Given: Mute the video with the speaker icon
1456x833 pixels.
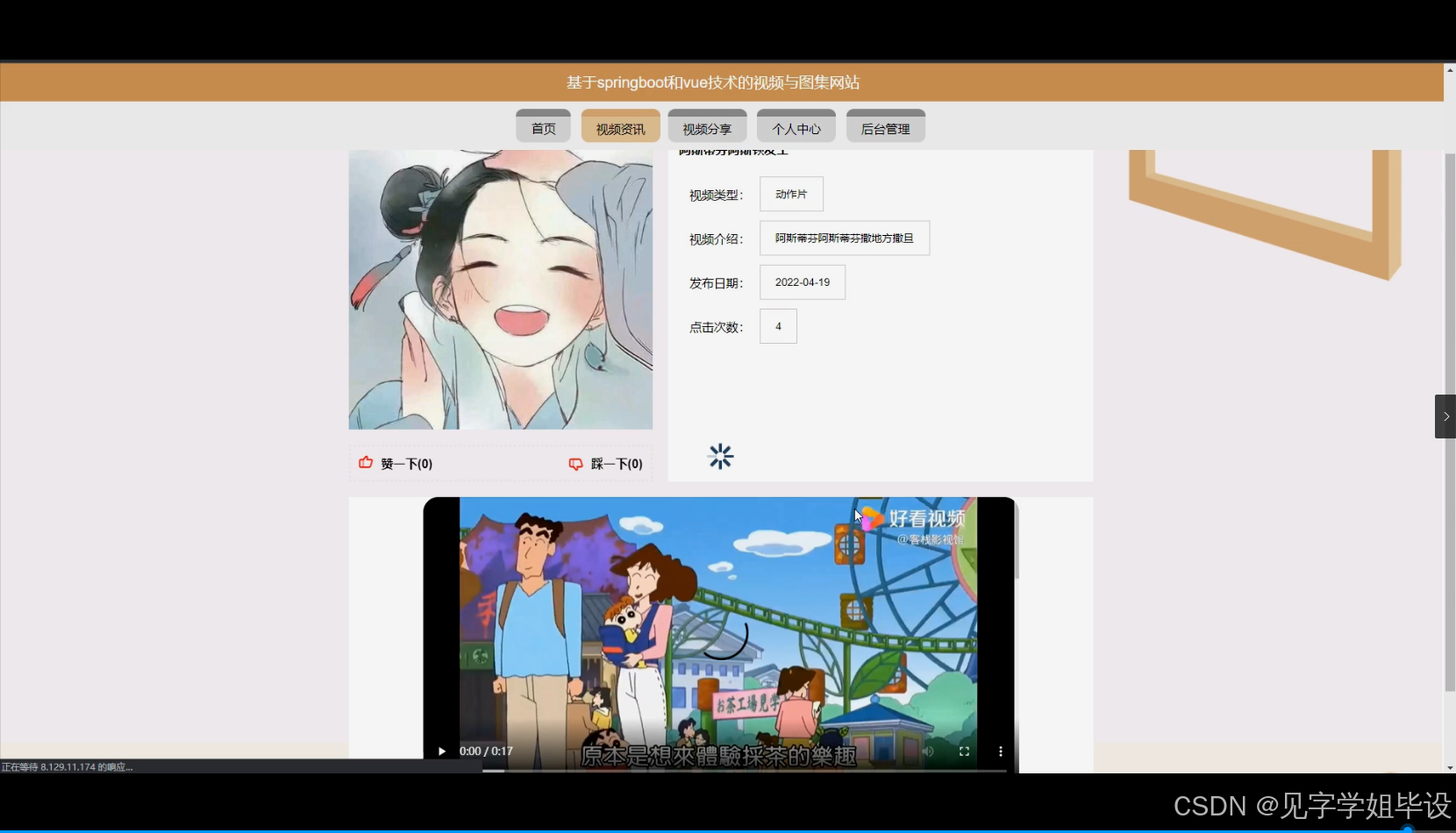Looking at the screenshot, I should click(x=928, y=751).
